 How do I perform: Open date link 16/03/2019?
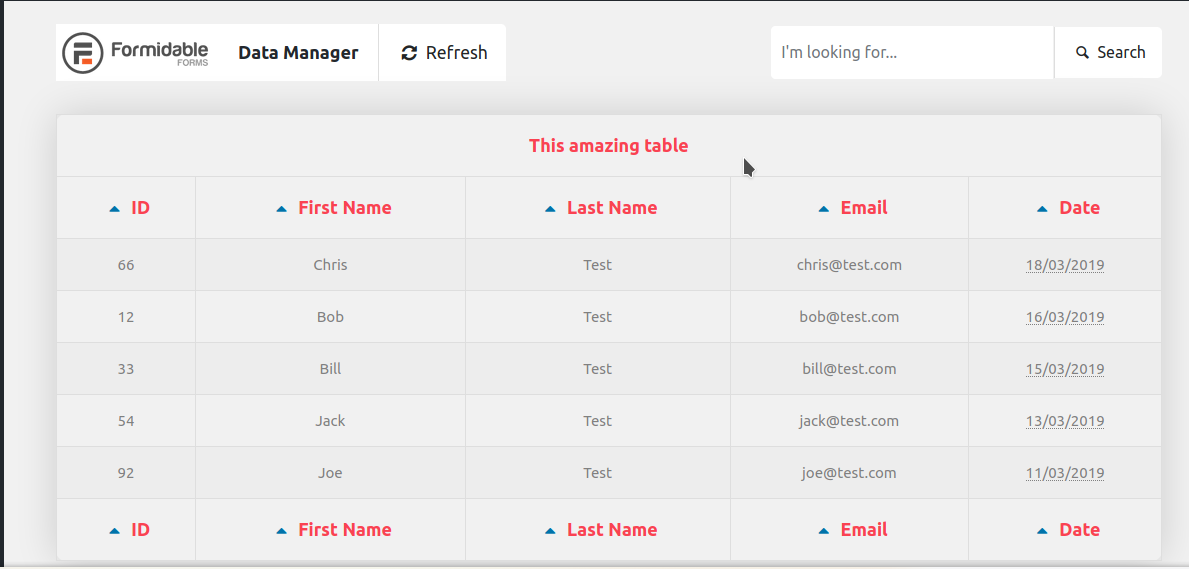tap(1065, 317)
